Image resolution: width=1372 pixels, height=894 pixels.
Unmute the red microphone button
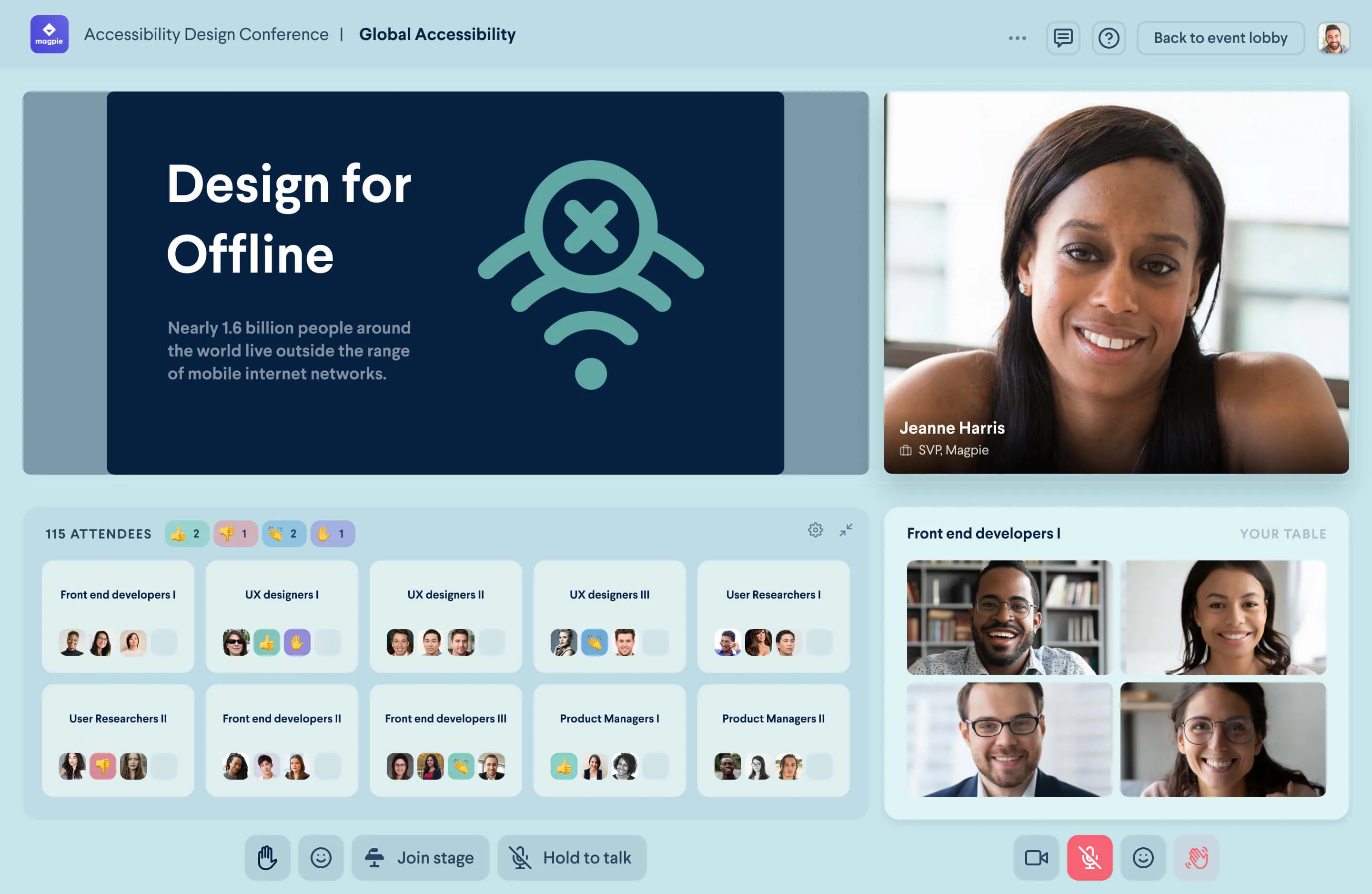coord(1090,857)
